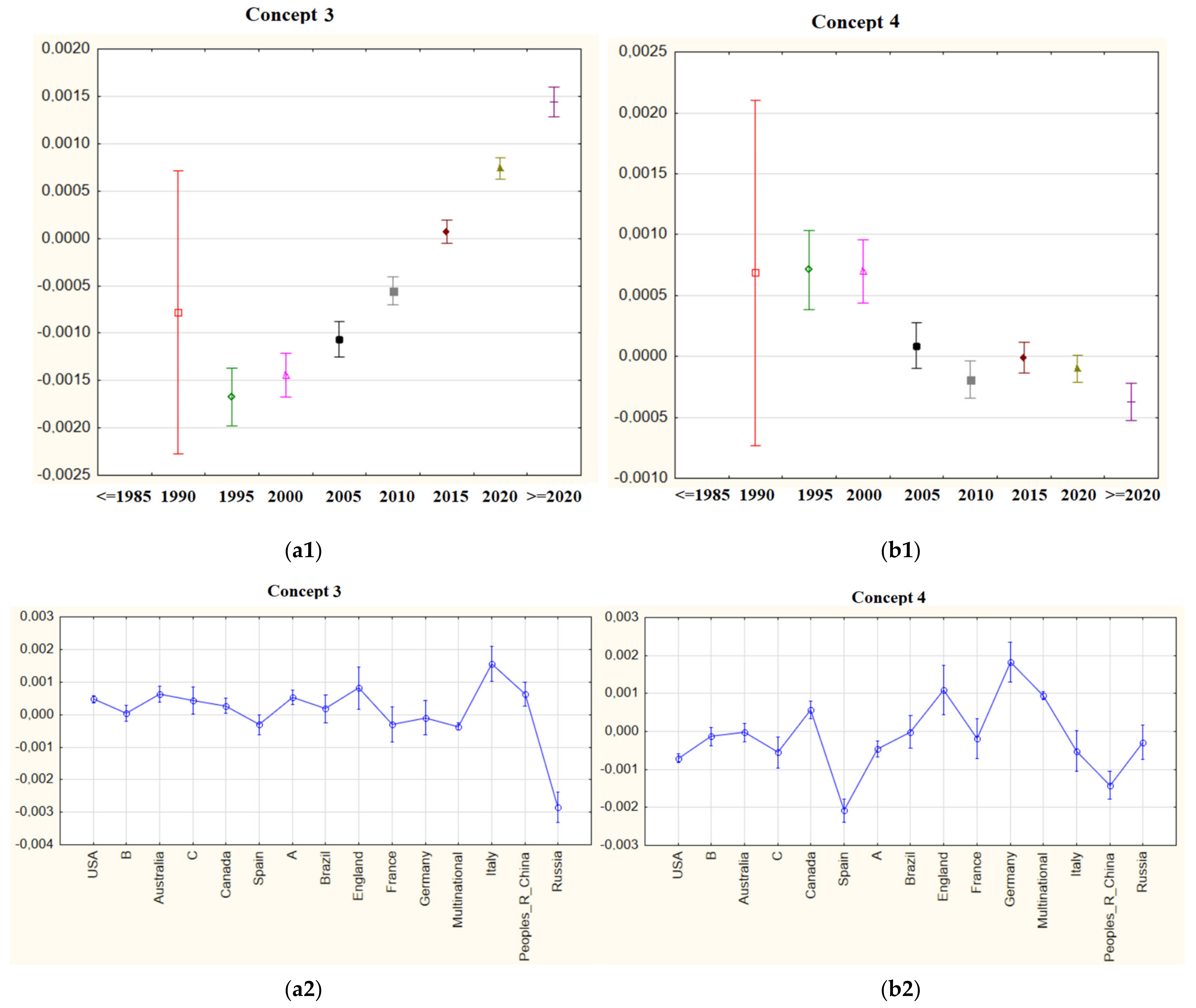Click the green diamond marker at 1995 in Concept 3

231,397
